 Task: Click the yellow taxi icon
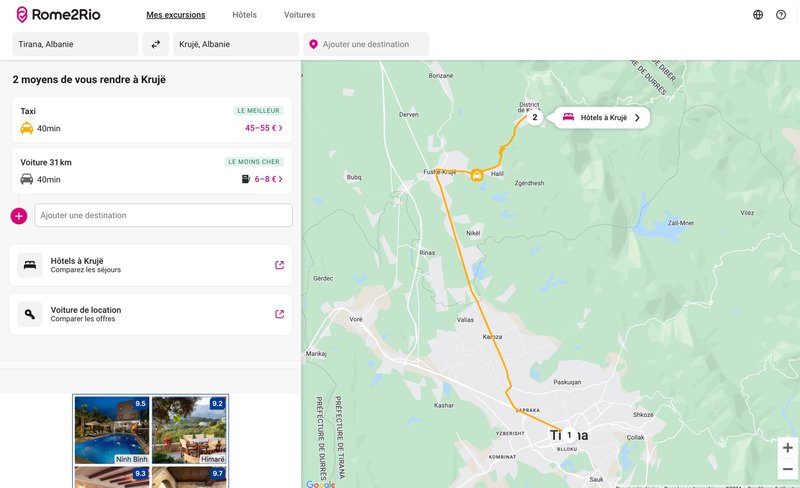[x=27, y=128]
